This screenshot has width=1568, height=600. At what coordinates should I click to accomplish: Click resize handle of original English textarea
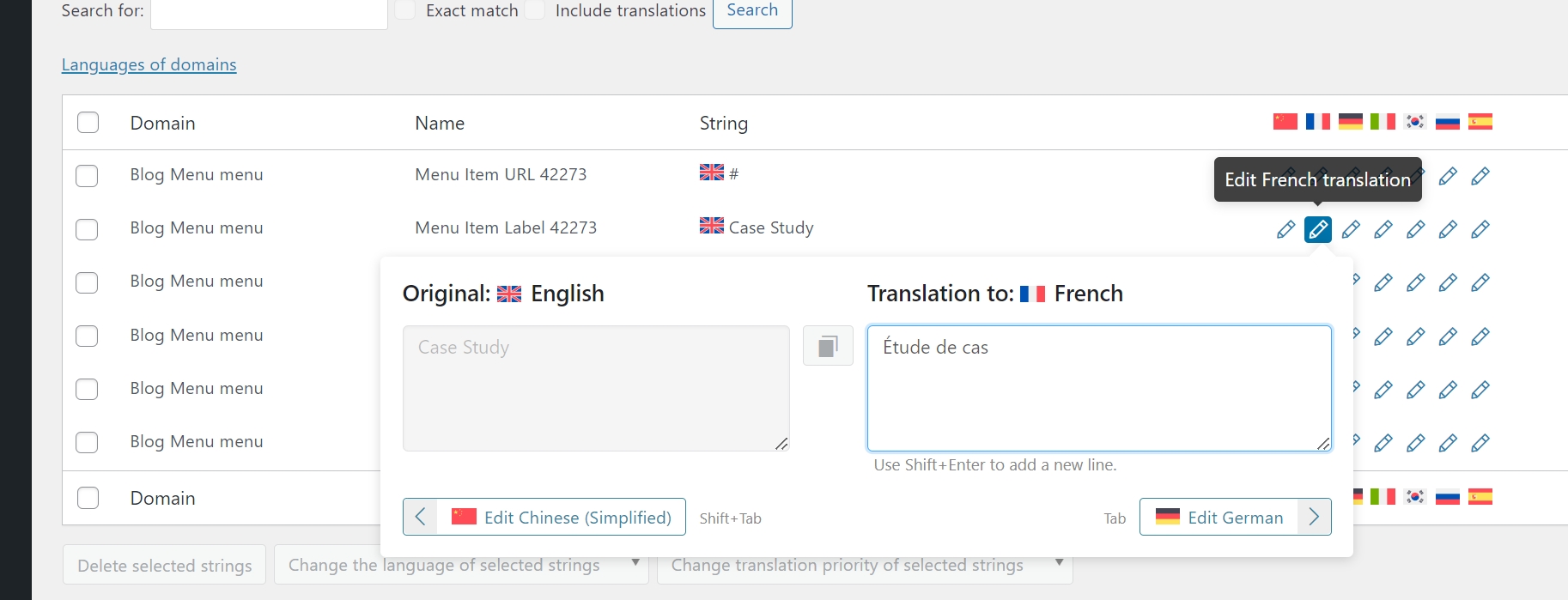coord(781,443)
